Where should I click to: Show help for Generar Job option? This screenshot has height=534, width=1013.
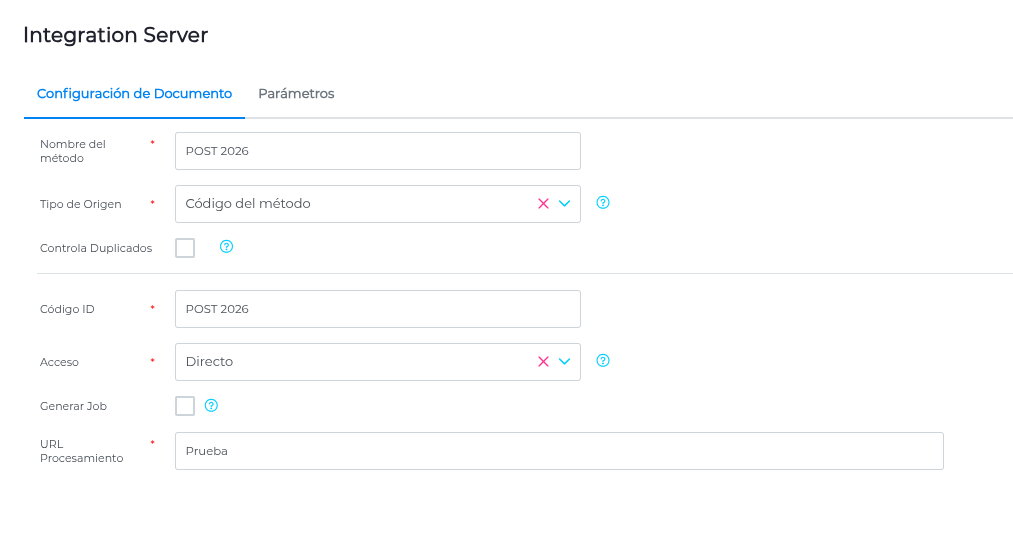click(211, 405)
